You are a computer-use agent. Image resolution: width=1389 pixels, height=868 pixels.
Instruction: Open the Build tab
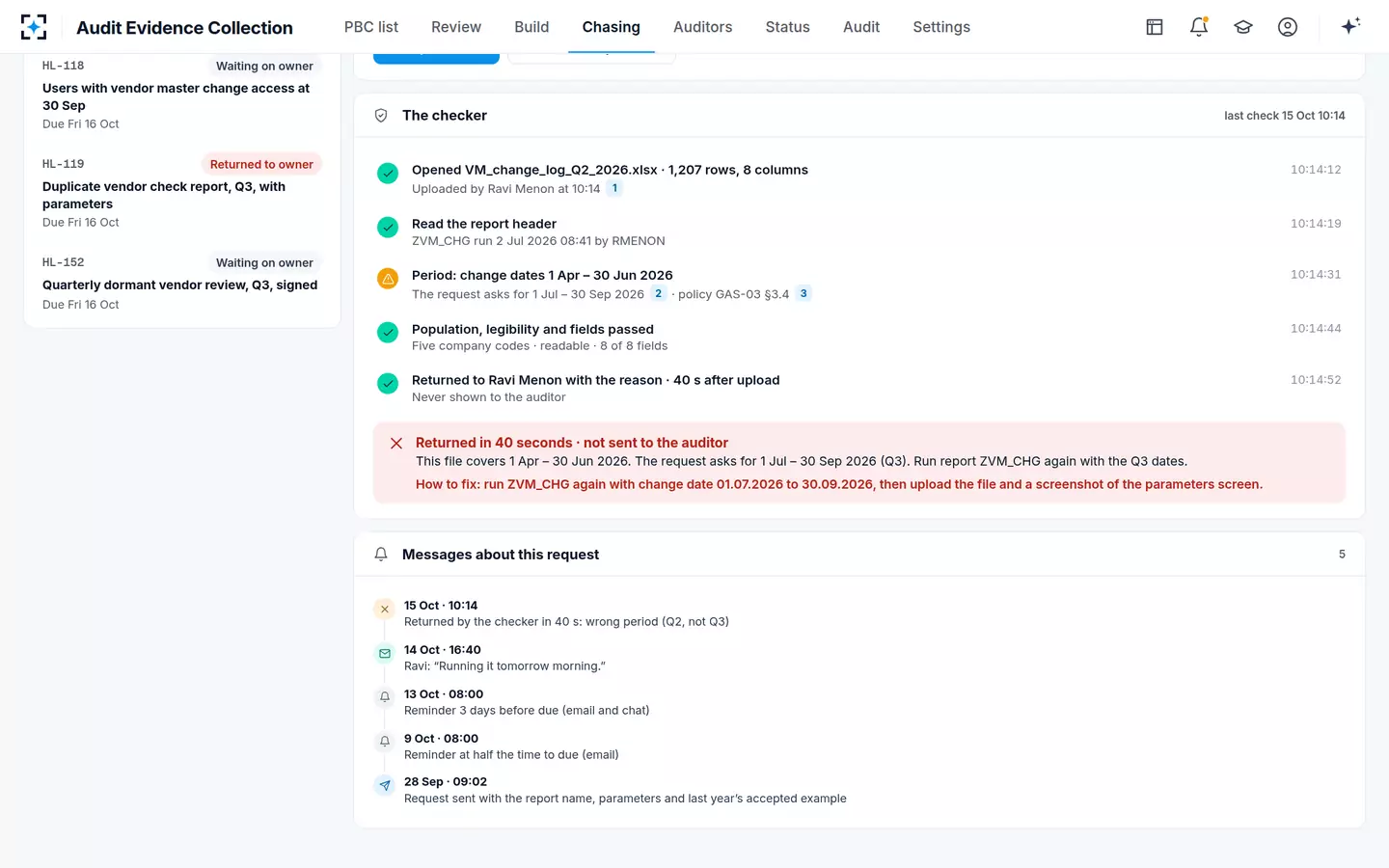531,27
